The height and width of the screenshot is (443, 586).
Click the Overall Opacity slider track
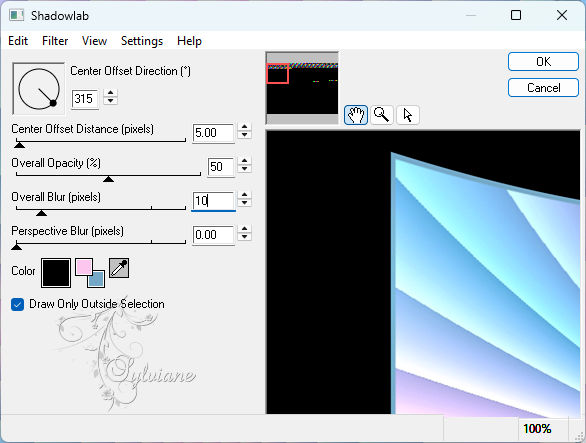point(108,176)
